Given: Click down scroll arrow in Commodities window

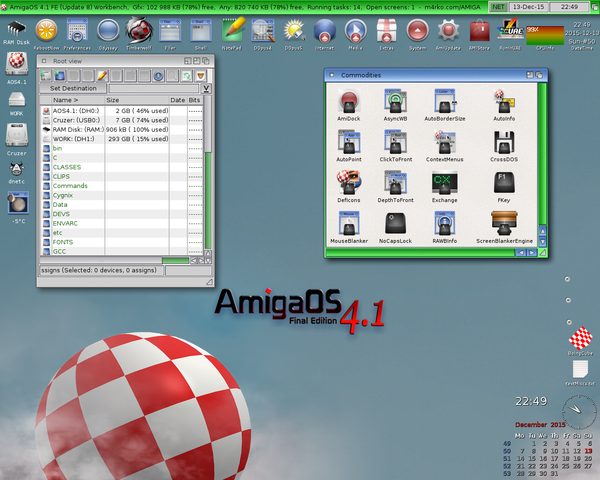Looking at the screenshot, I should pos(542,242).
